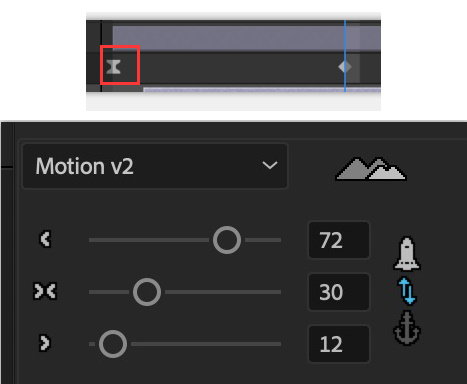Click the mountains graph icon

pos(371,169)
